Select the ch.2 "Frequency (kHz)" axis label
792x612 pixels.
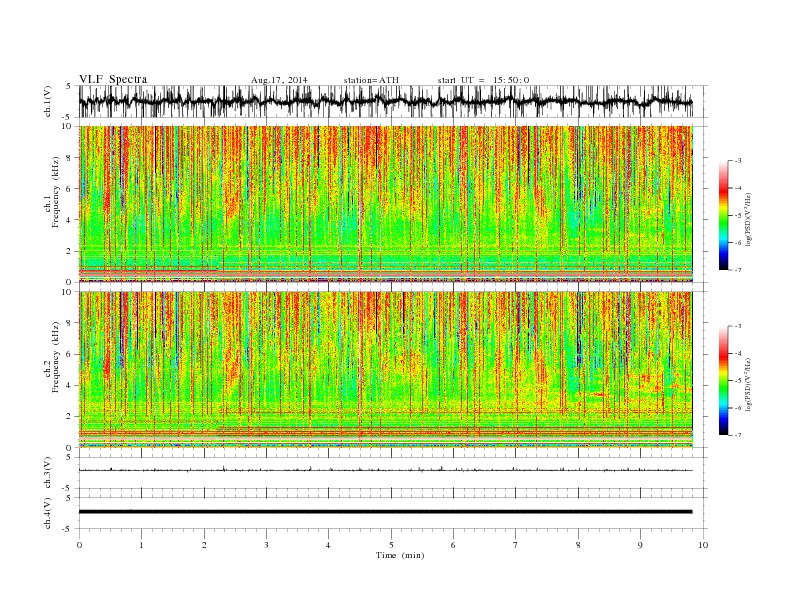click(56, 357)
